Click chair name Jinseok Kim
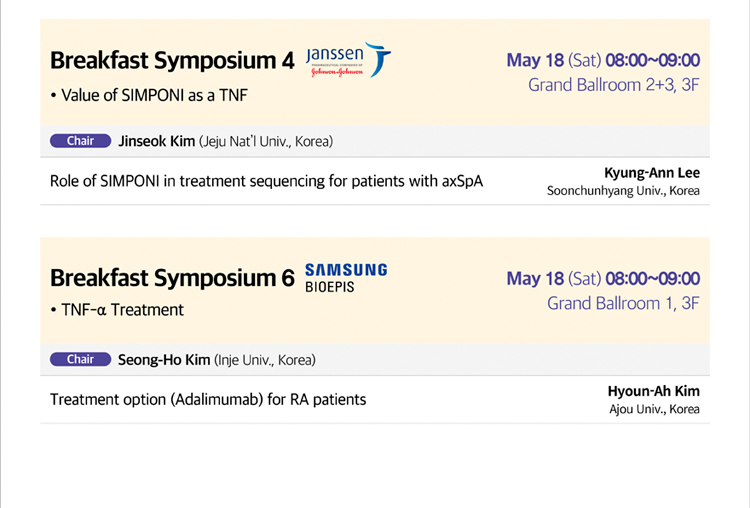The width and height of the screenshot is (750, 508). click(157, 141)
